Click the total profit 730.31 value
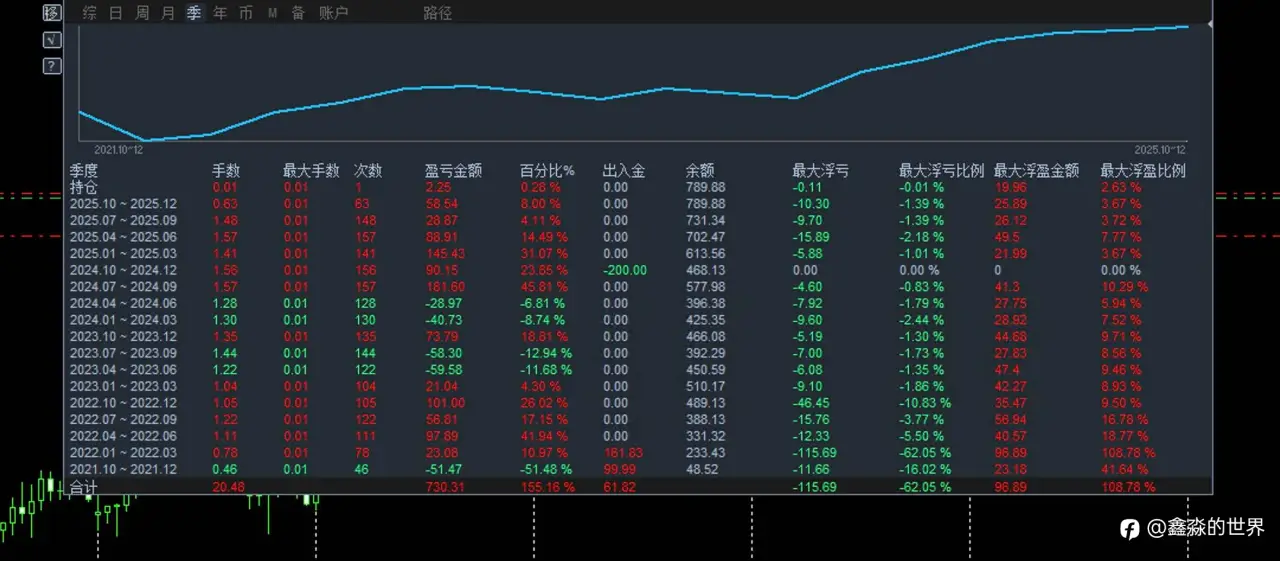Image resolution: width=1280 pixels, height=561 pixels. (x=444, y=487)
